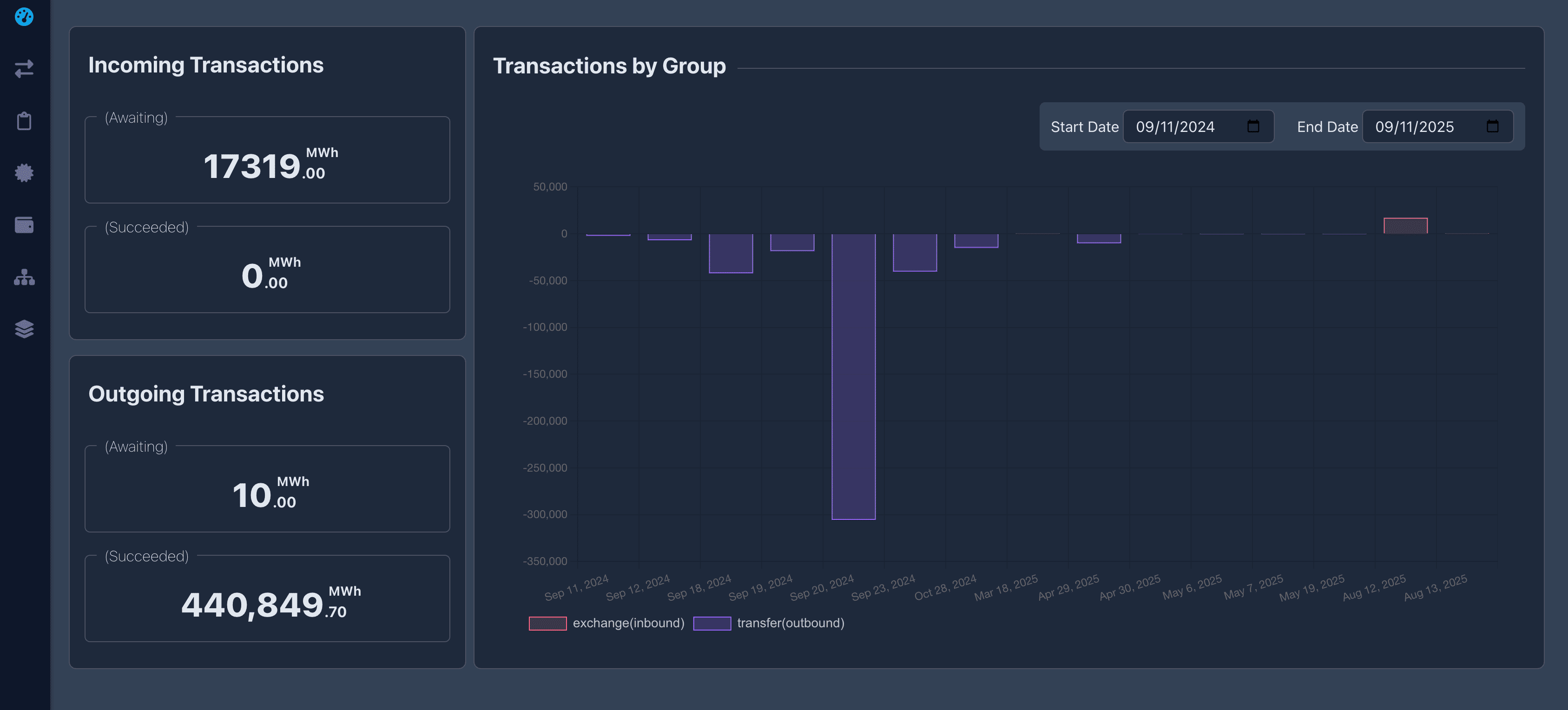This screenshot has width=1568, height=710.
Task: Open the dashboard gauge icon in sidebar
Action: (x=24, y=16)
